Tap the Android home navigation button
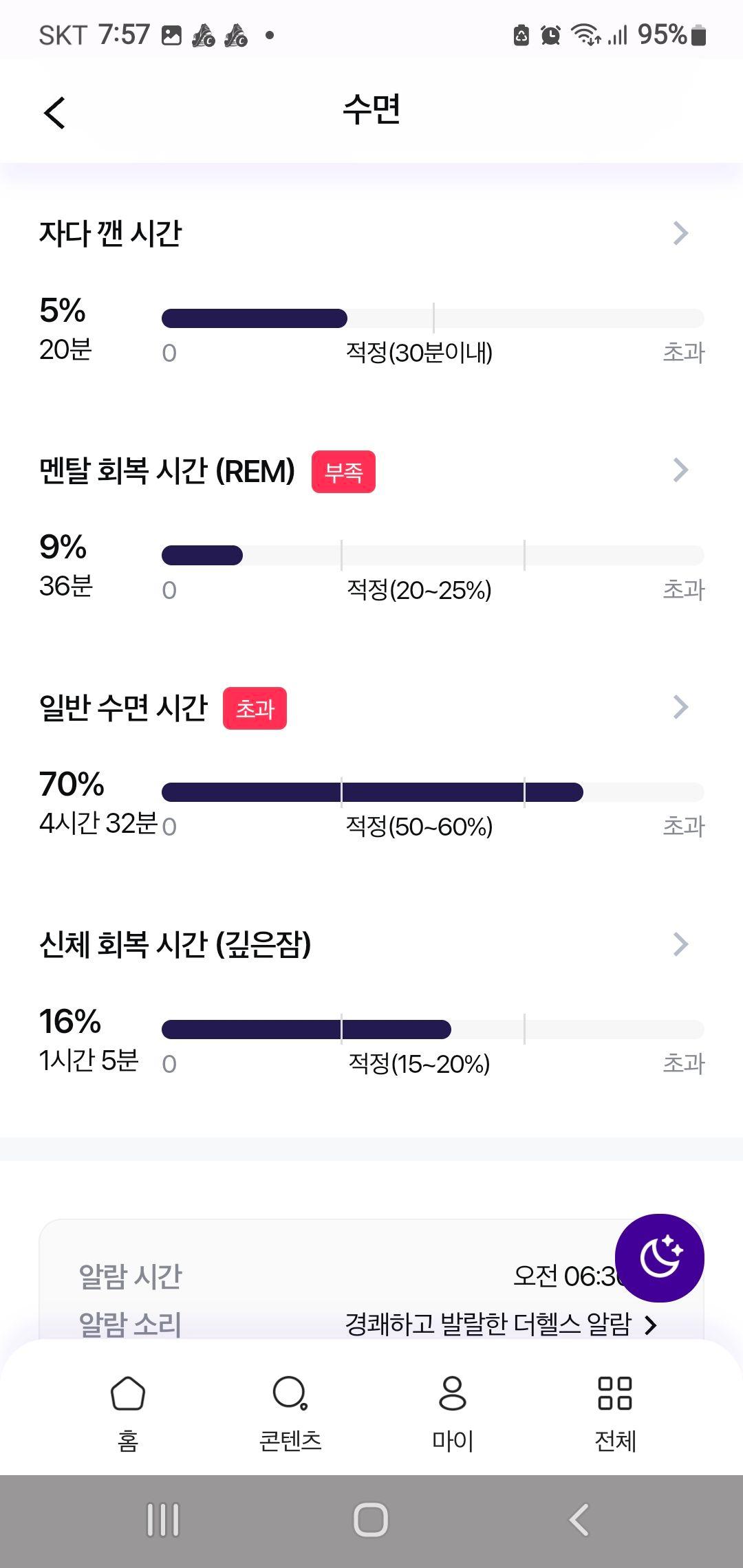The image size is (743, 1568). (371, 1520)
